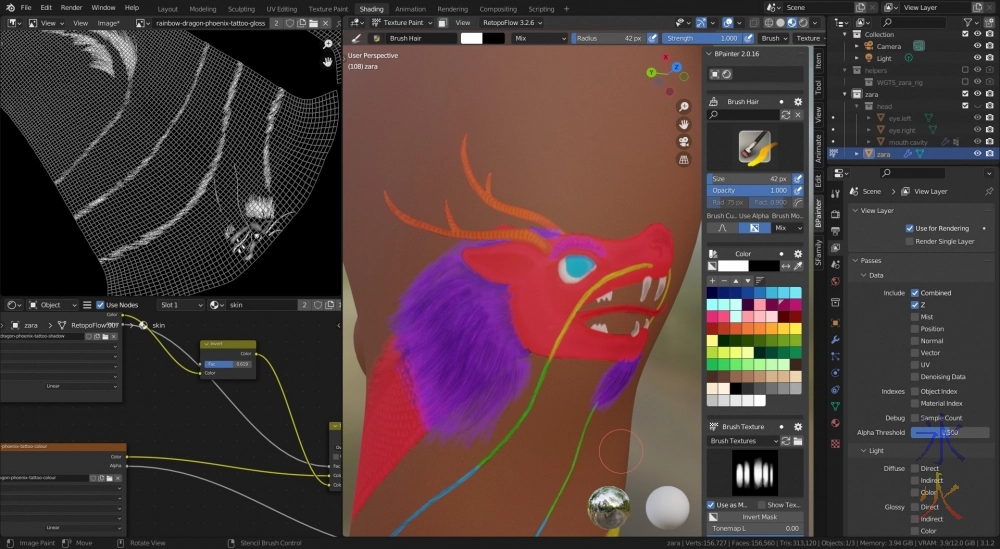Uncheck Use for Rendering

pos(909,228)
